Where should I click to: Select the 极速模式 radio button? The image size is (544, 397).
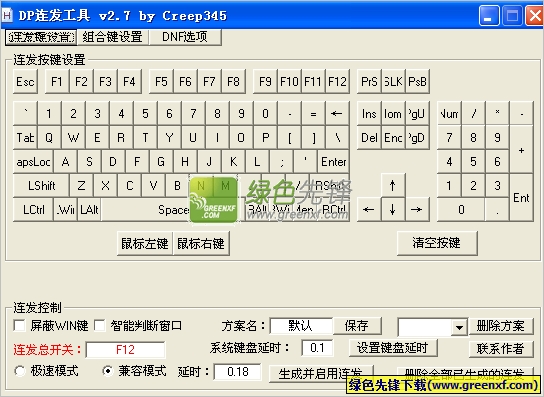coord(20,371)
